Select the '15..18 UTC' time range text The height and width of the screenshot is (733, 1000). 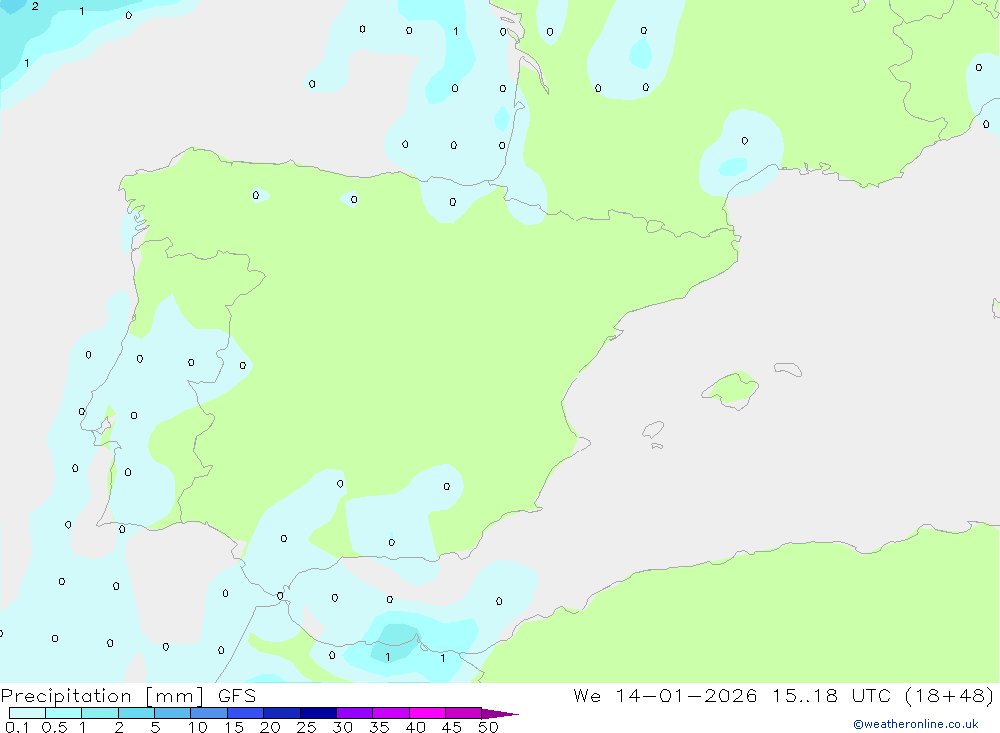(832, 695)
